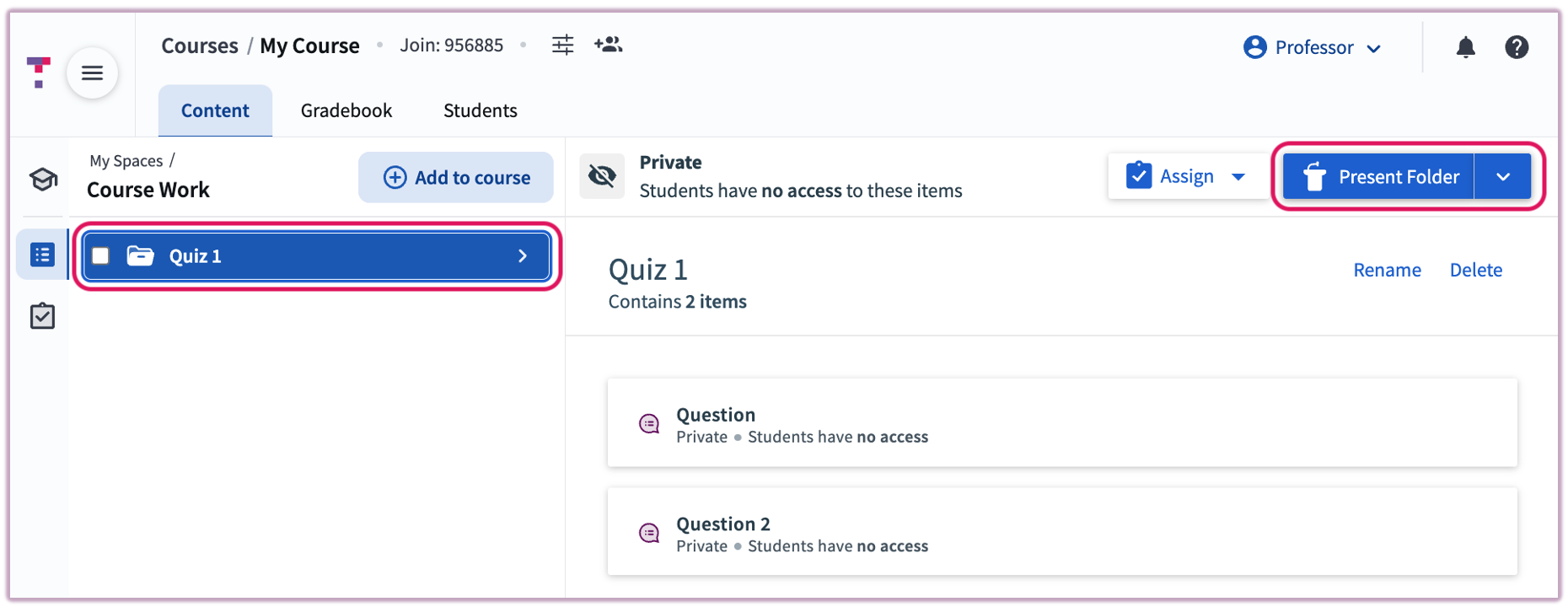Expand the Present Folder dropdown arrow

[x=1503, y=176]
